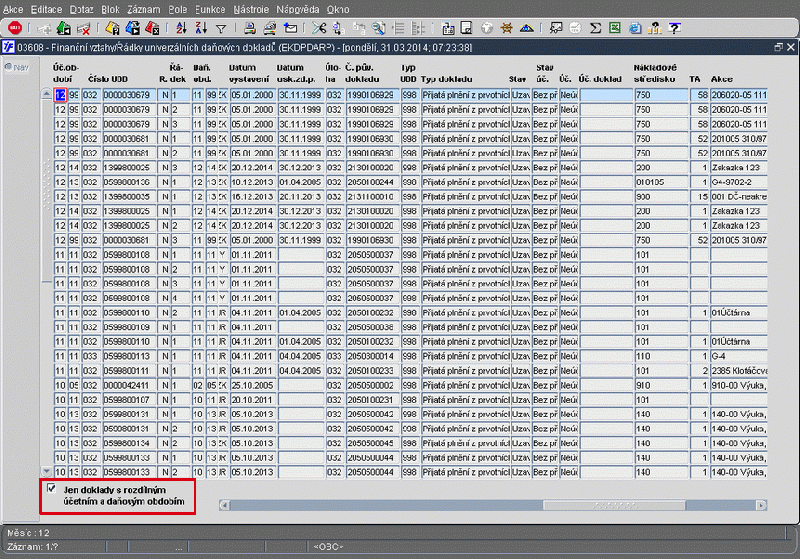The height and width of the screenshot is (559, 800).
Task: Click the magnifying glass search icon
Action: [378, 28]
